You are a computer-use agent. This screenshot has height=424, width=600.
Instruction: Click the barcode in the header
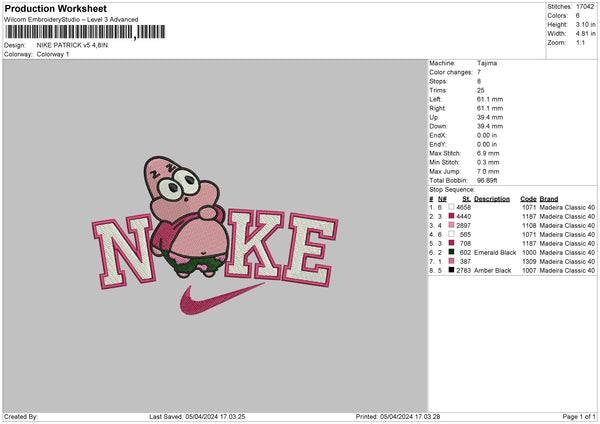click(85, 32)
